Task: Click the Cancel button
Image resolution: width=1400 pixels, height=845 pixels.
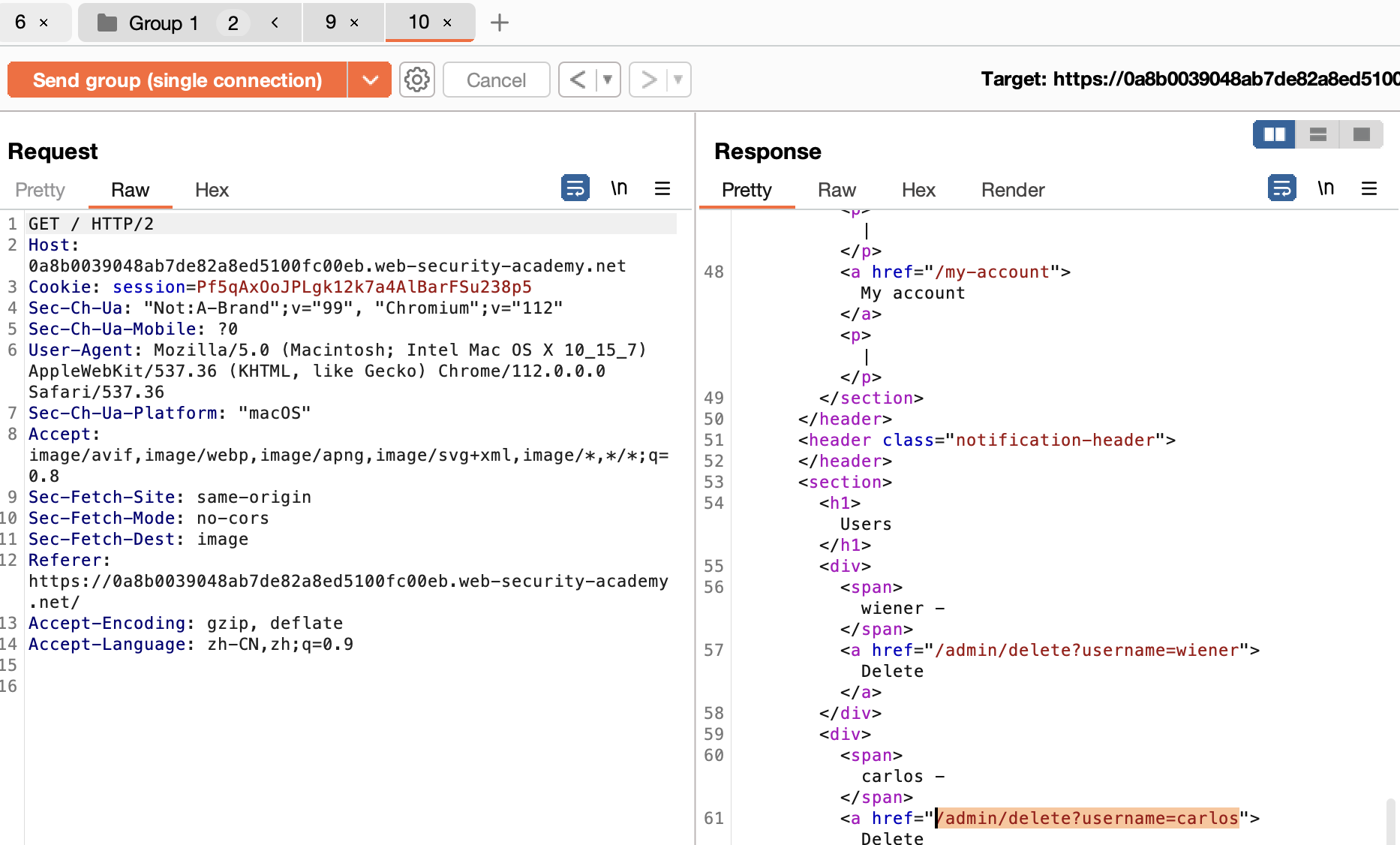Action: coord(496,80)
